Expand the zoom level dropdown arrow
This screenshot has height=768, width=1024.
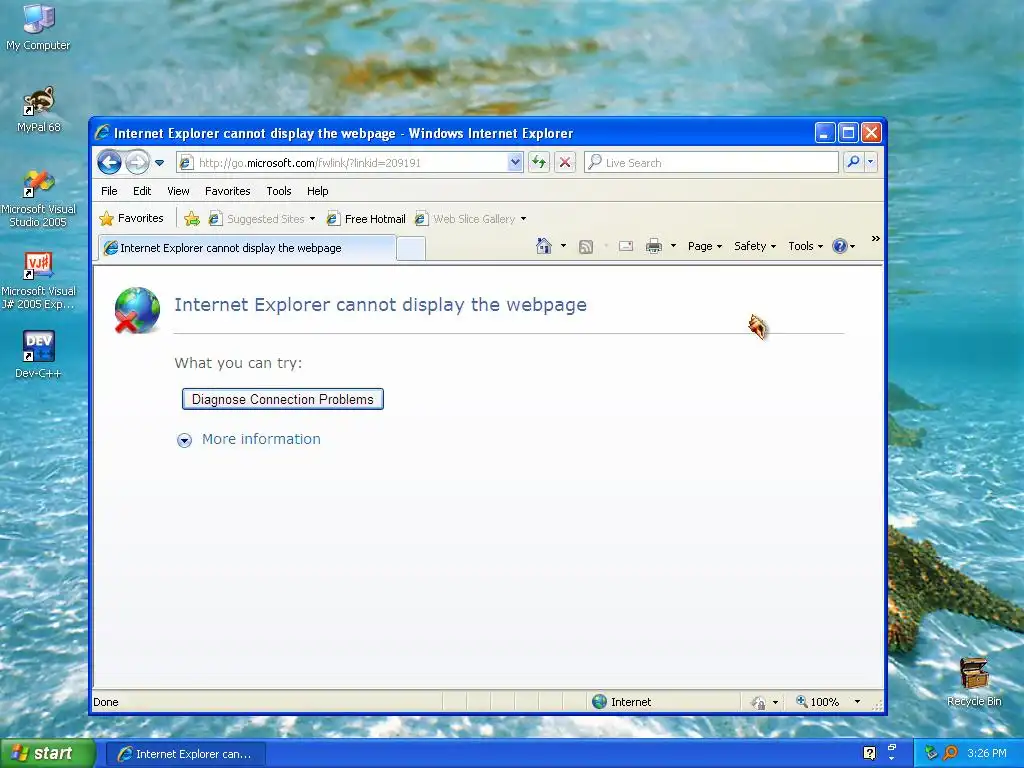click(x=857, y=702)
